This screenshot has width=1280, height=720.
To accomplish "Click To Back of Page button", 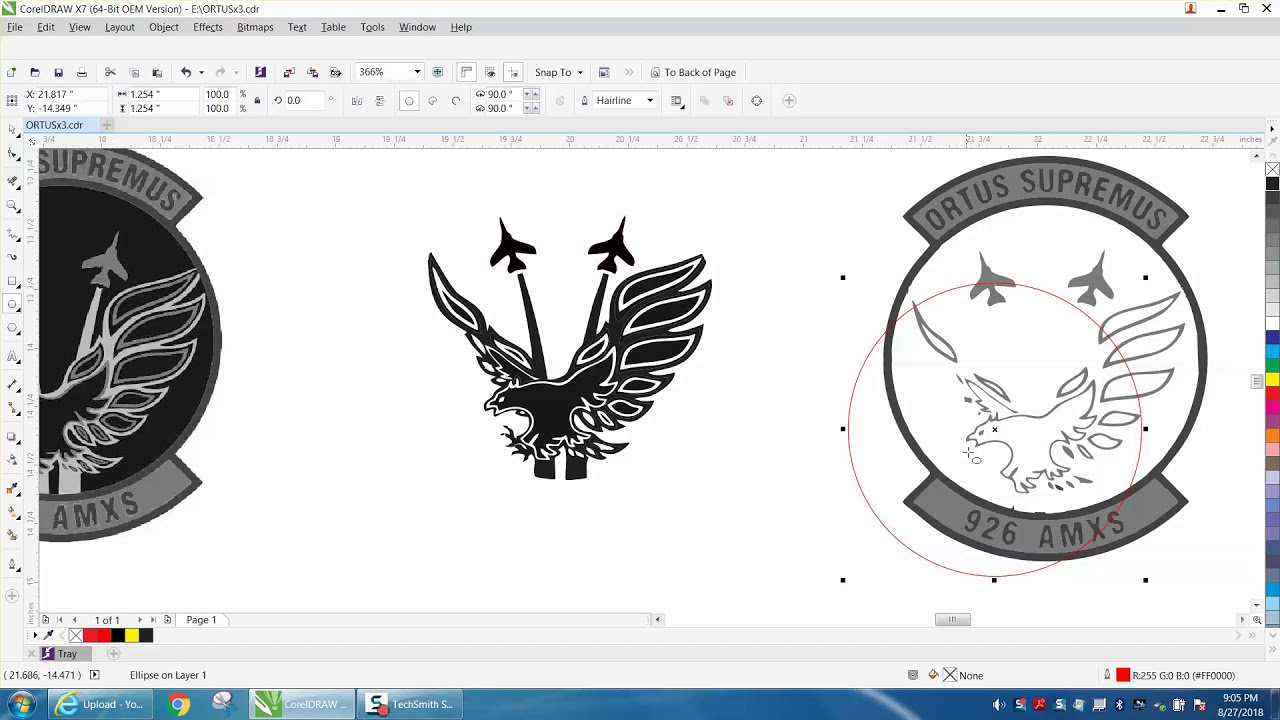I will coord(694,72).
